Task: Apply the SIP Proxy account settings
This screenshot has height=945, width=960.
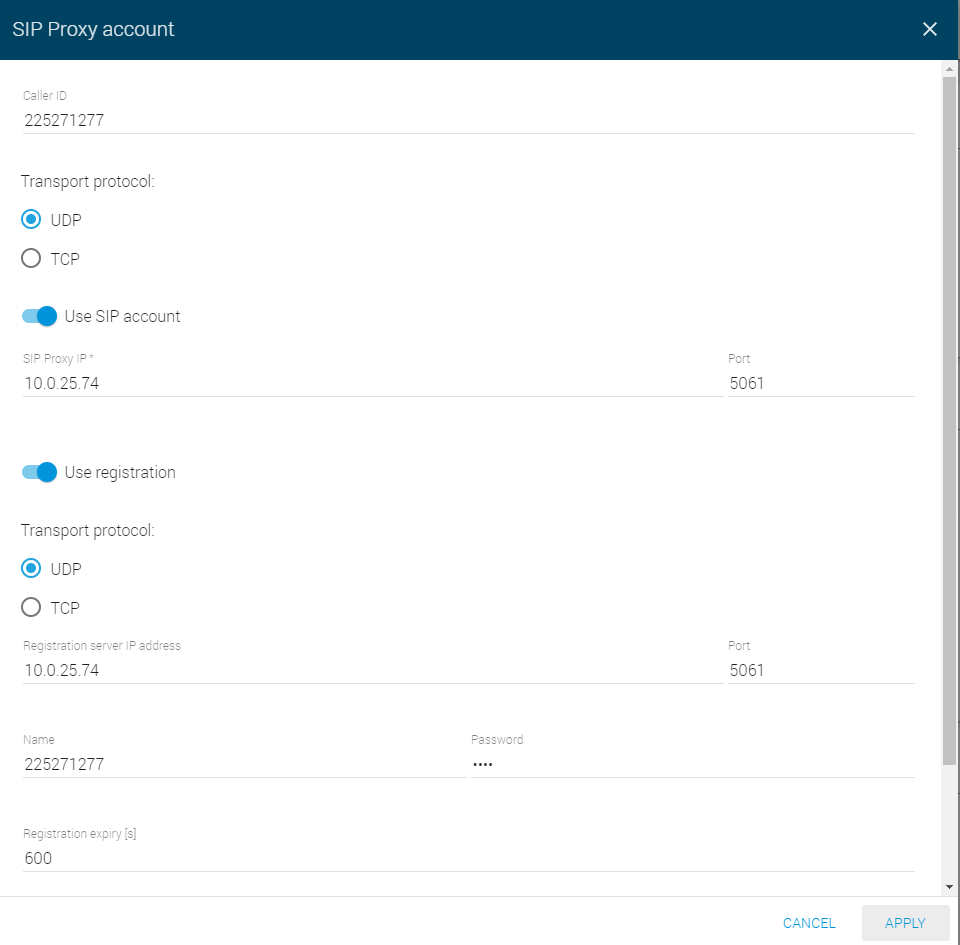Action: click(x=905, y=923)
